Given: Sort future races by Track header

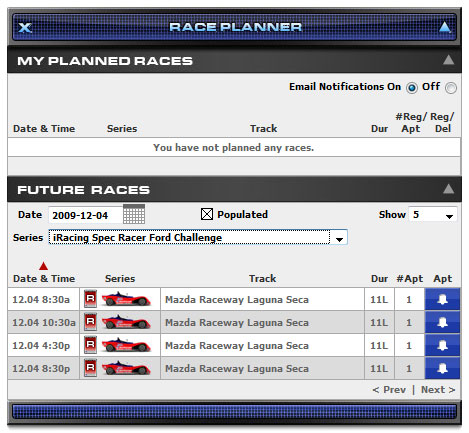Looking at the screenshot, I should click(x=262, y=279).
